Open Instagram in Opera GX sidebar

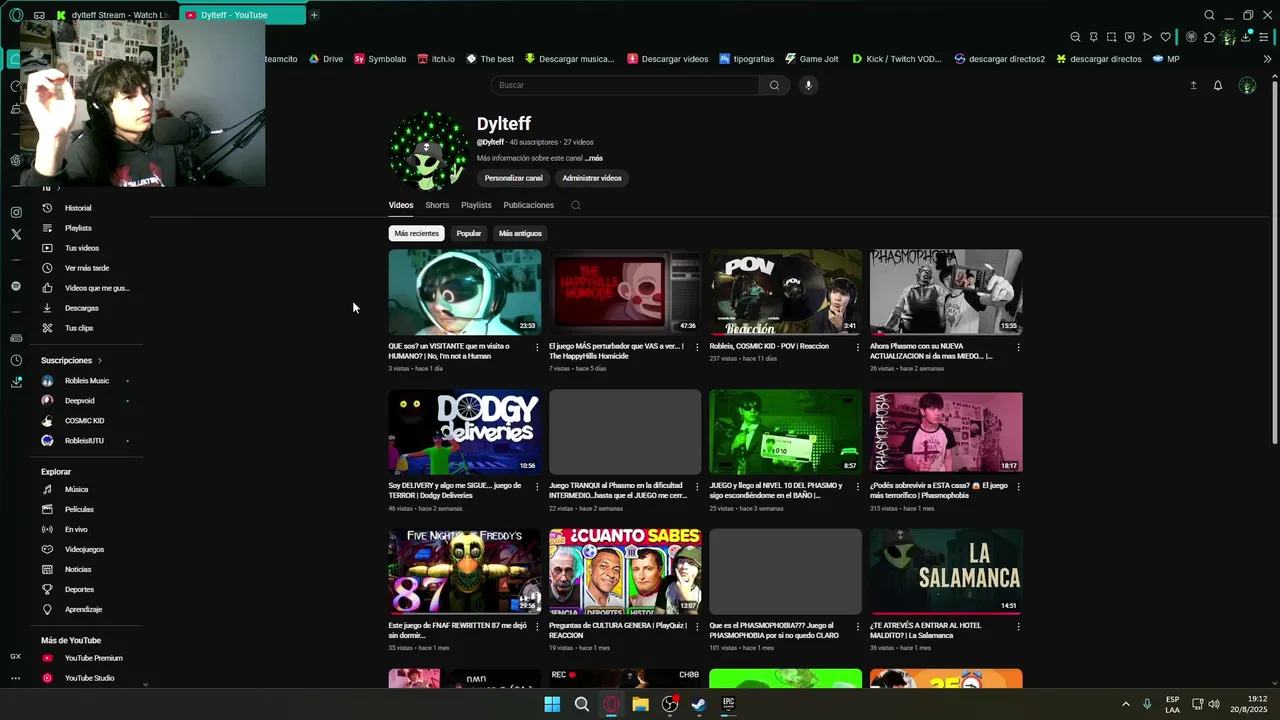(16, 212)
